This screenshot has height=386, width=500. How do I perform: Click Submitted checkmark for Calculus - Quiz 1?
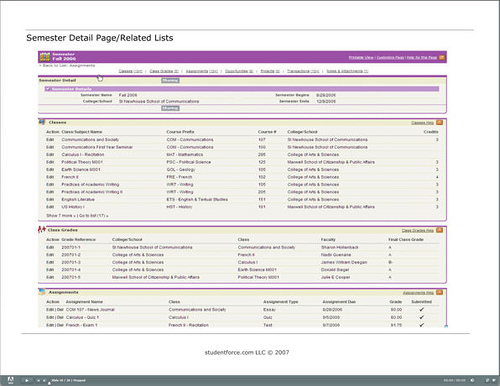[421, 317]
